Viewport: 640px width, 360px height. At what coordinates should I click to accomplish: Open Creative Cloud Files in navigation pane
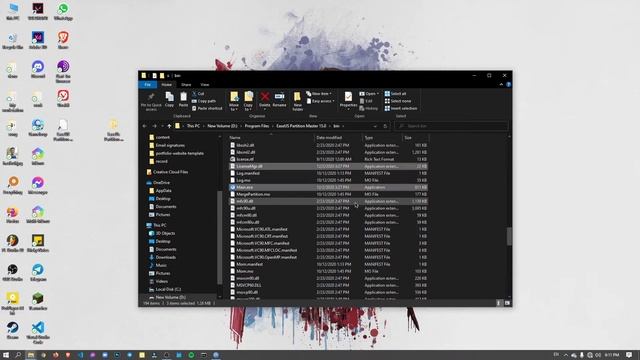click(x=167, y=172)
